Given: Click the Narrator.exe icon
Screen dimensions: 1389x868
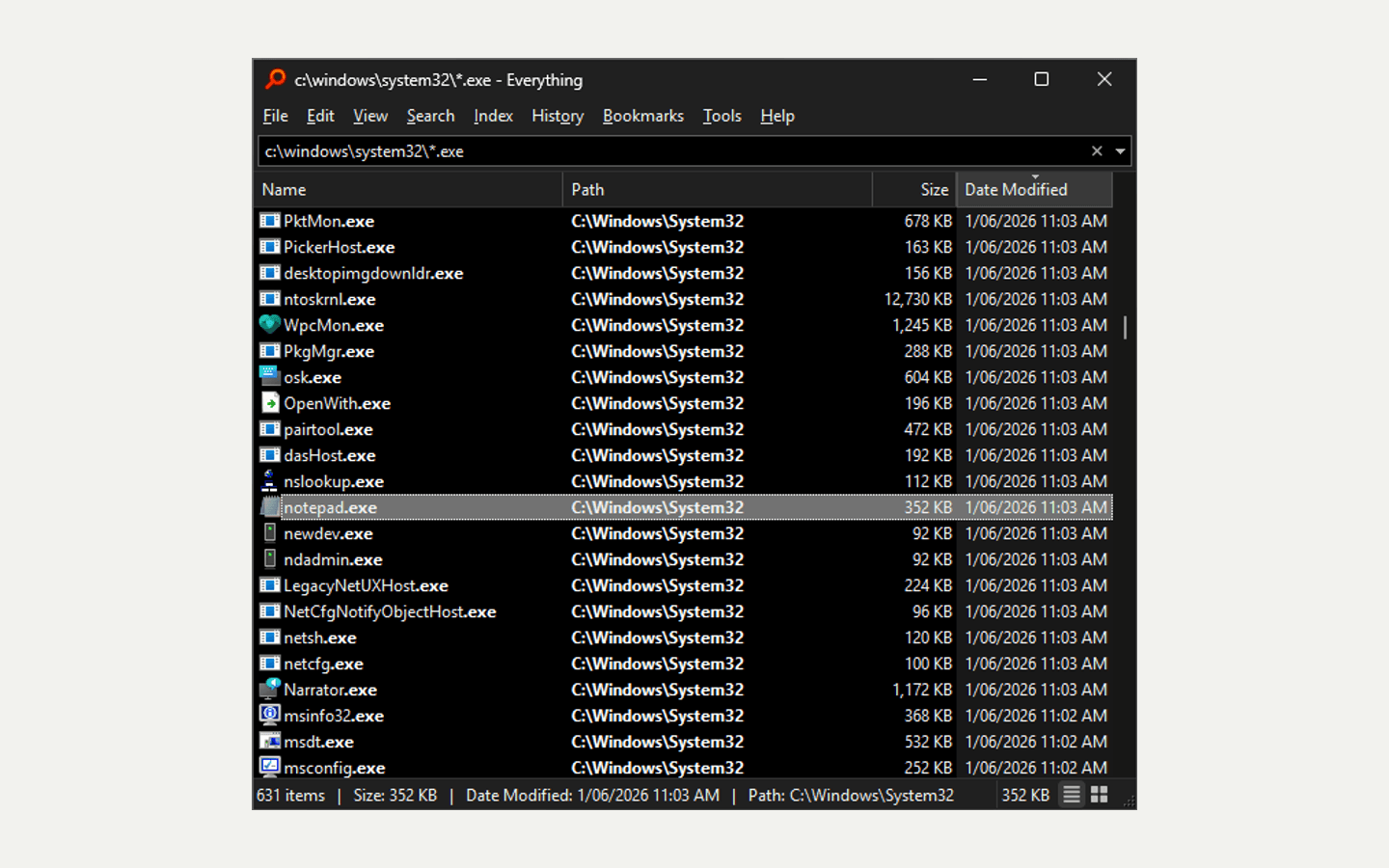Looking at the screenshot, I should pyautogui.click(x=270, y=690).
